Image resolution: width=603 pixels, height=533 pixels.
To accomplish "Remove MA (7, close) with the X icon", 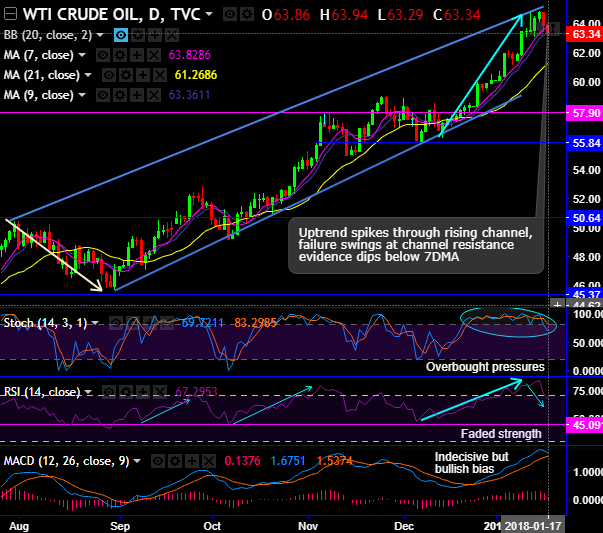I will point(154,55).
